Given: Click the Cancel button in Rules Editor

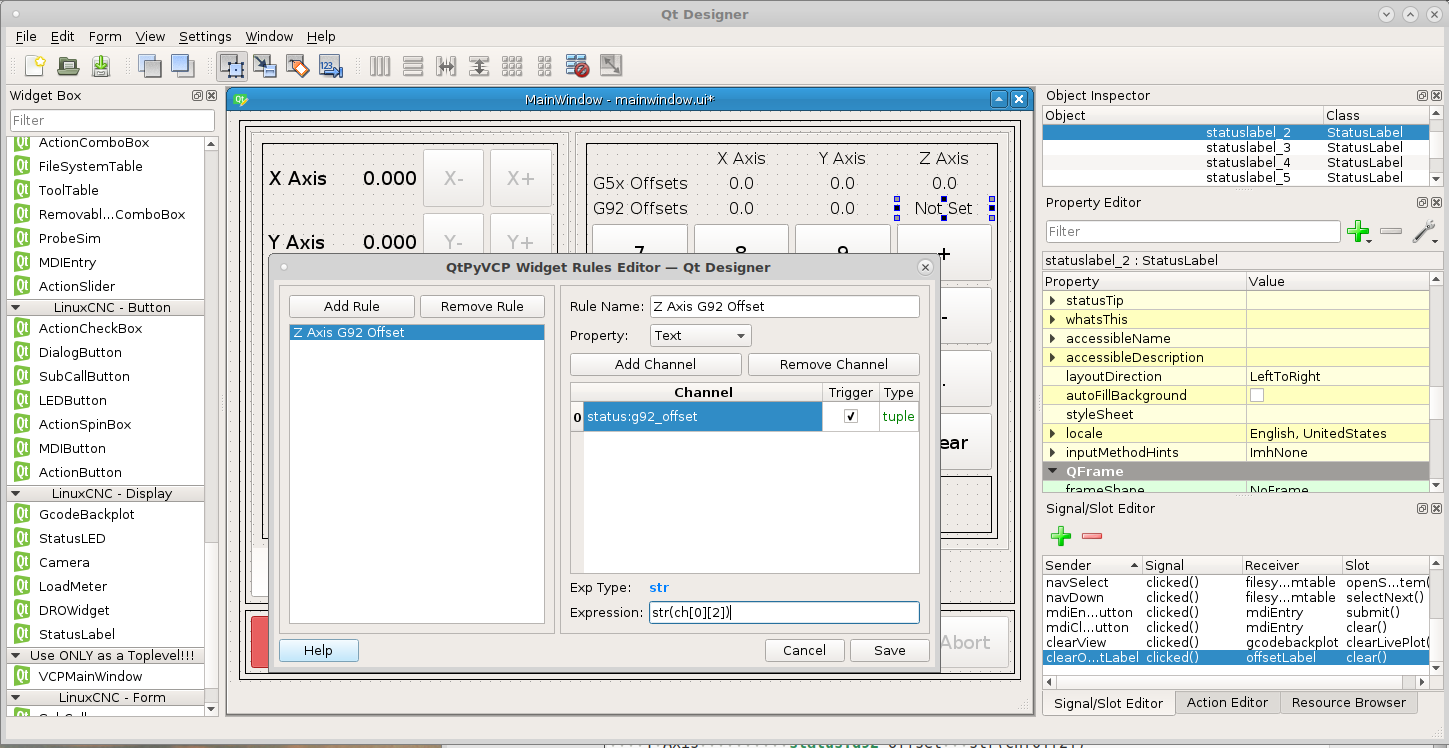Looking at the screenshot, I should pos(805,650).
